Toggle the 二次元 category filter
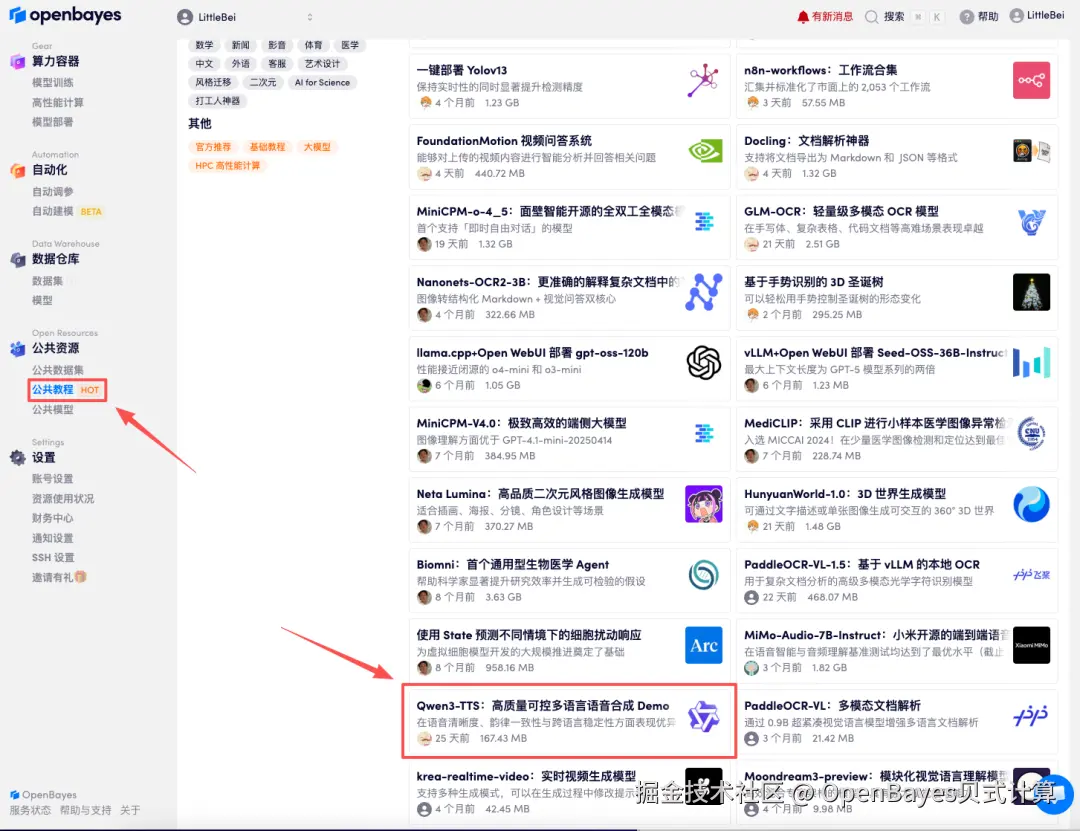 (x=263, y=82)
